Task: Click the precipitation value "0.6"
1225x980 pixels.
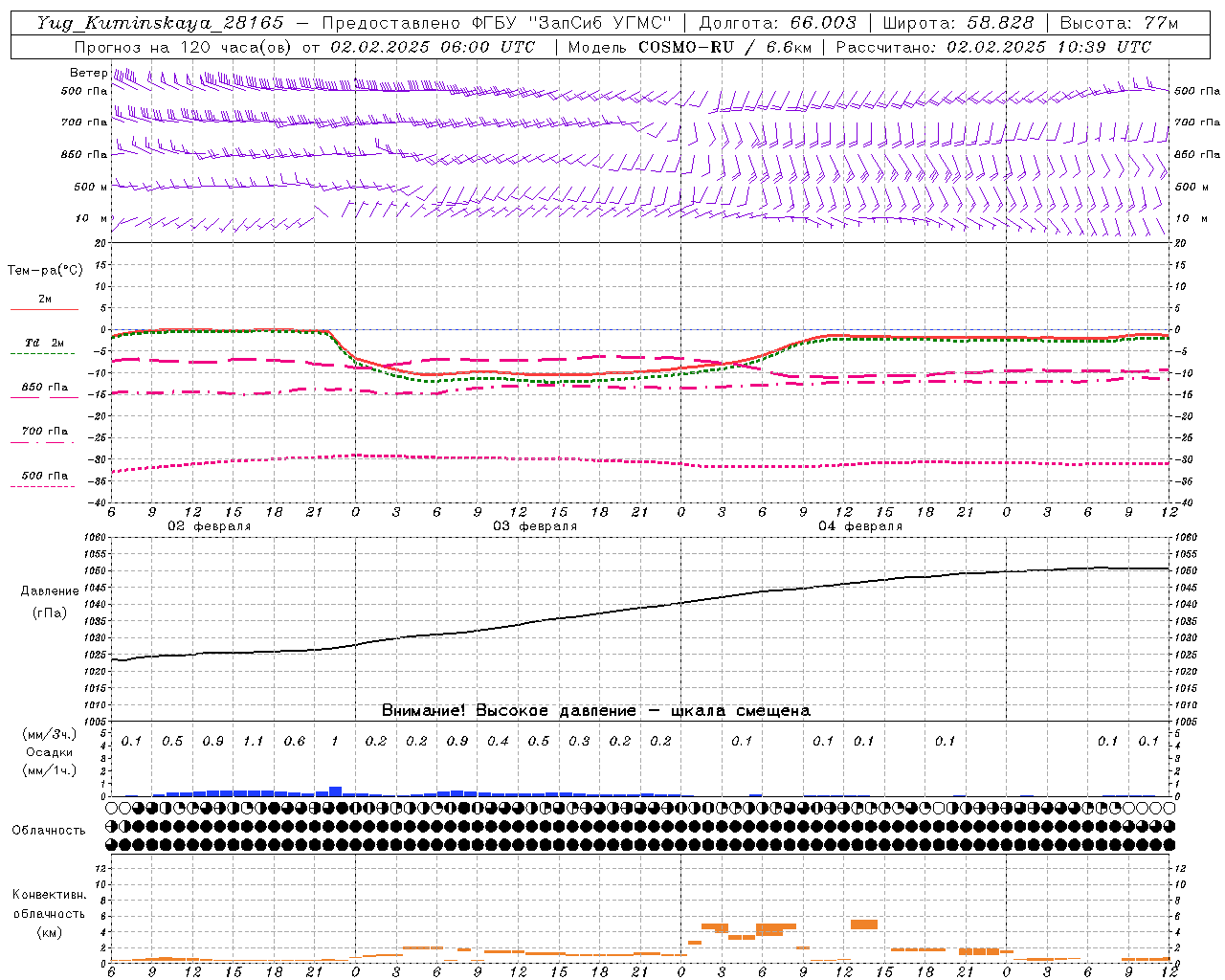Action: click(x=295, y=742)
